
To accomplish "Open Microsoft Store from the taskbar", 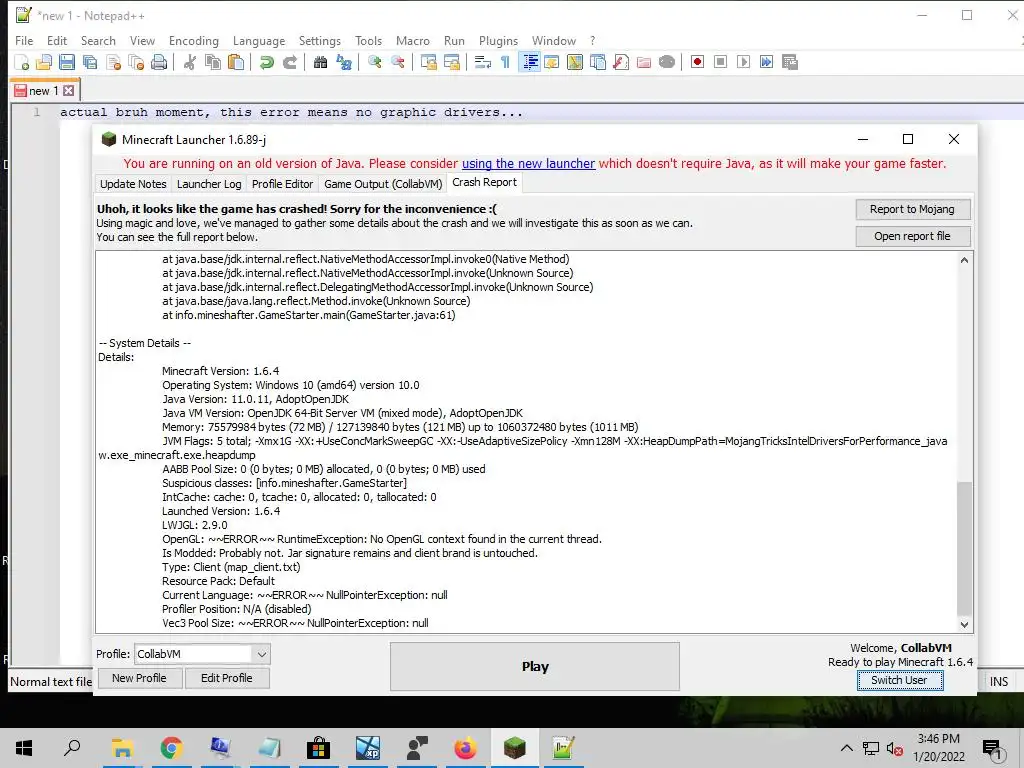I will 319,748.
